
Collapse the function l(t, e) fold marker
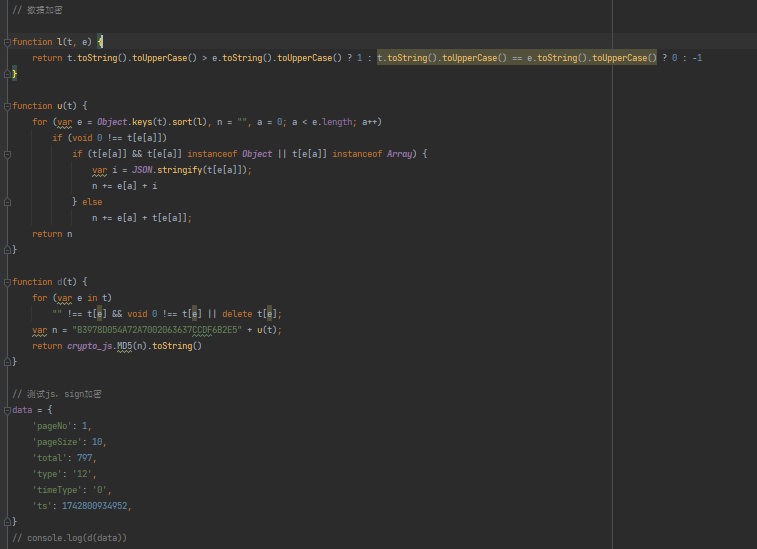(7, 42)
